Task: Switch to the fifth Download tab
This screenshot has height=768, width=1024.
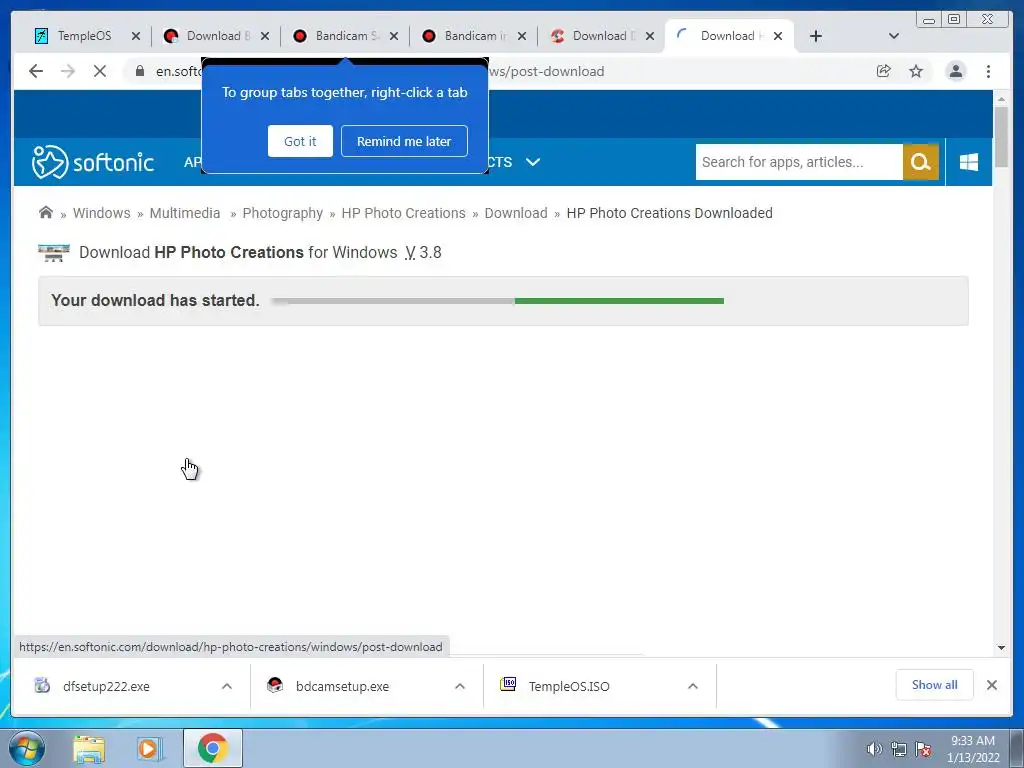Action: tap(601, 36)
